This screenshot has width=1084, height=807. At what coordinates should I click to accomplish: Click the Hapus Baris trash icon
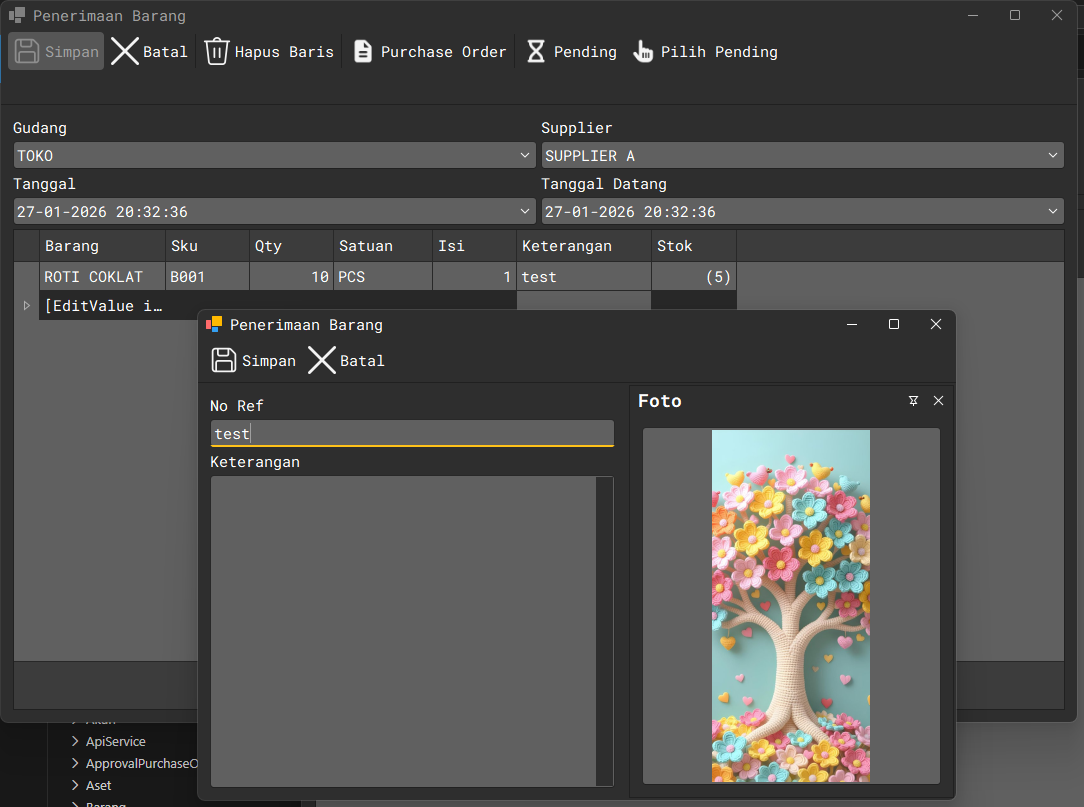[x=217, y=52]
